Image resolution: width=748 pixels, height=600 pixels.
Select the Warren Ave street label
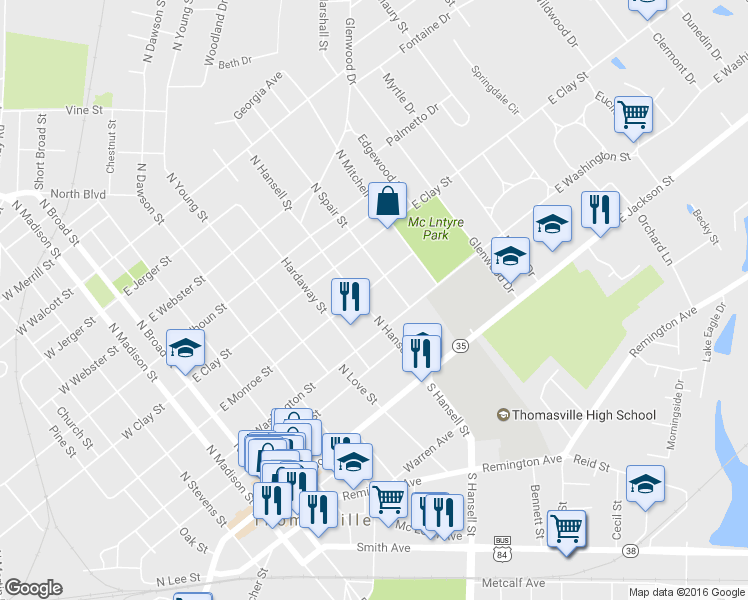pyautogui.click(x=428, y=451)
